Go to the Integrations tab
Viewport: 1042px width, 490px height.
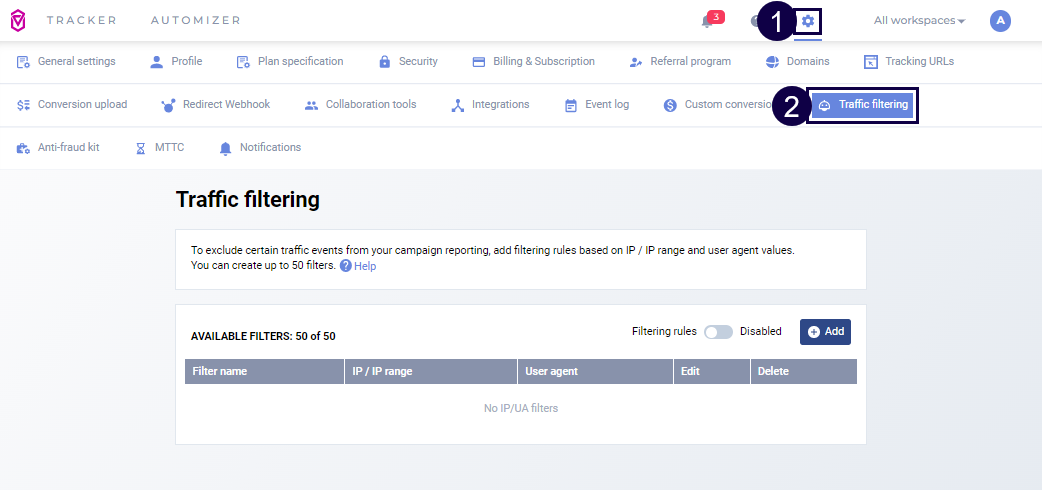[x=490, y=104]
